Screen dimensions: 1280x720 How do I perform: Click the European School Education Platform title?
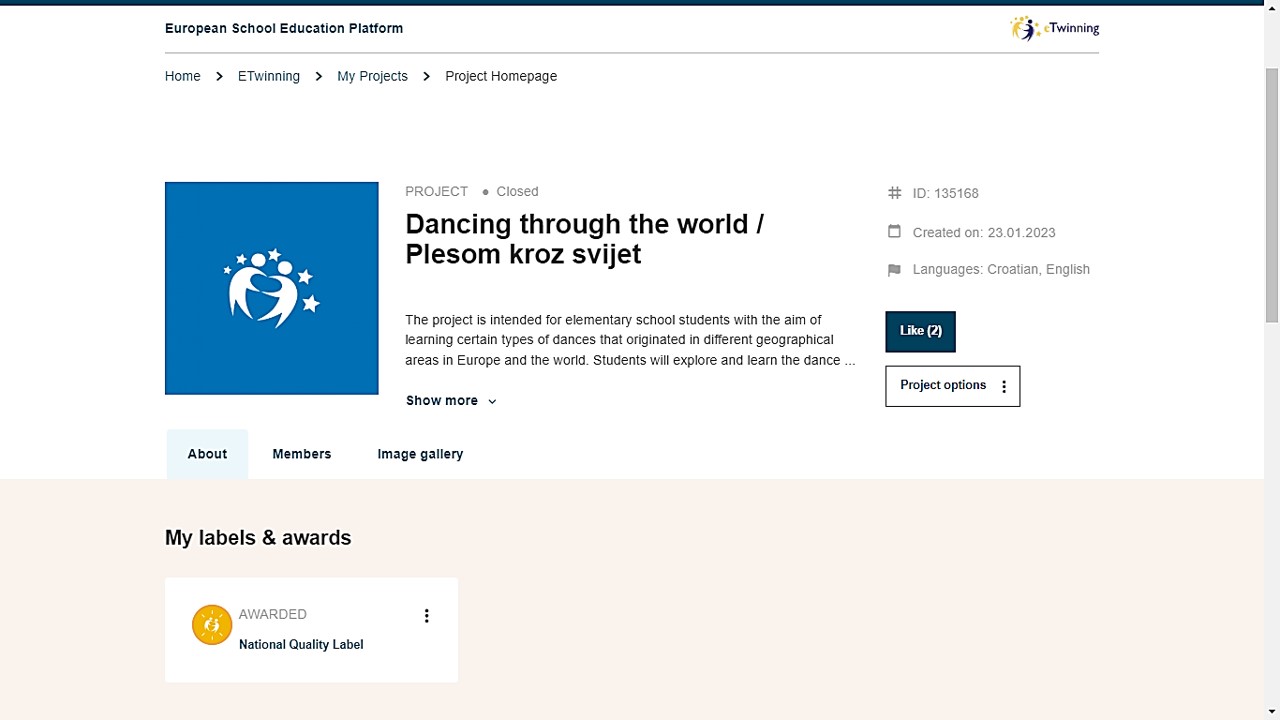click(284, 28)
